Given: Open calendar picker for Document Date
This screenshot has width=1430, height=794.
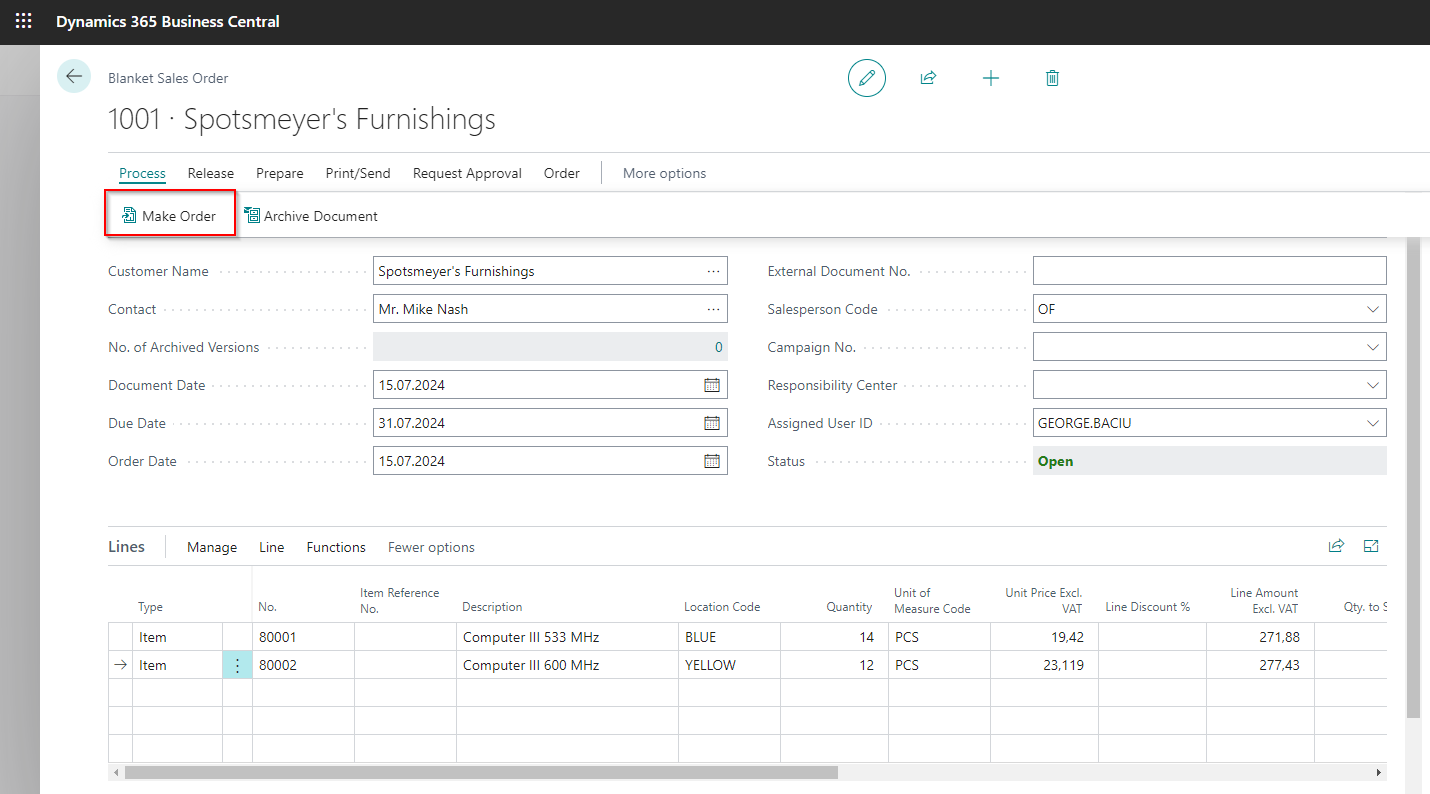Looking at the screenshot, I should pos(712,385).
